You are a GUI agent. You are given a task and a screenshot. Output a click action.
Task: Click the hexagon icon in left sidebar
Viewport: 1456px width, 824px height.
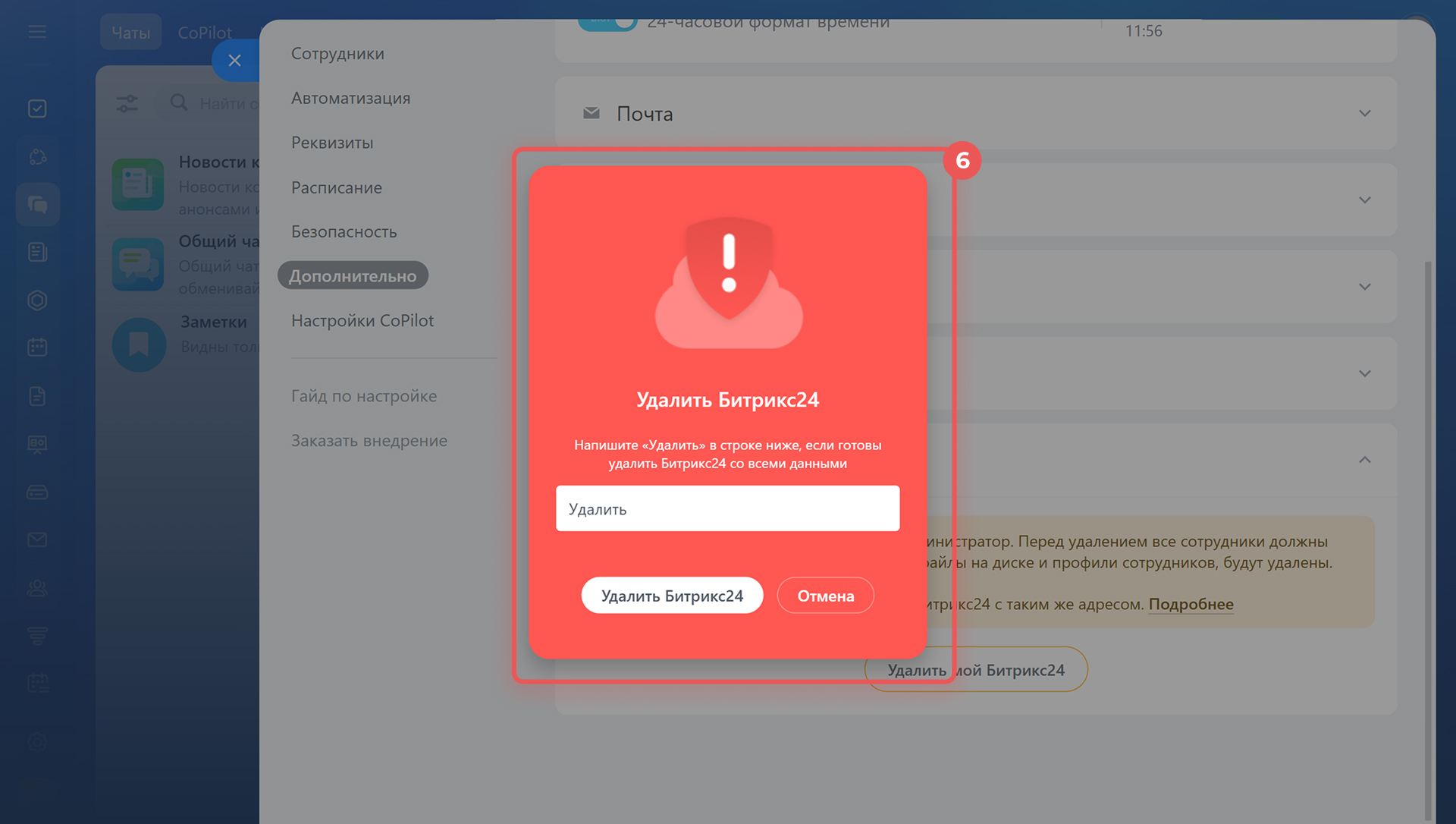point(37,300)
